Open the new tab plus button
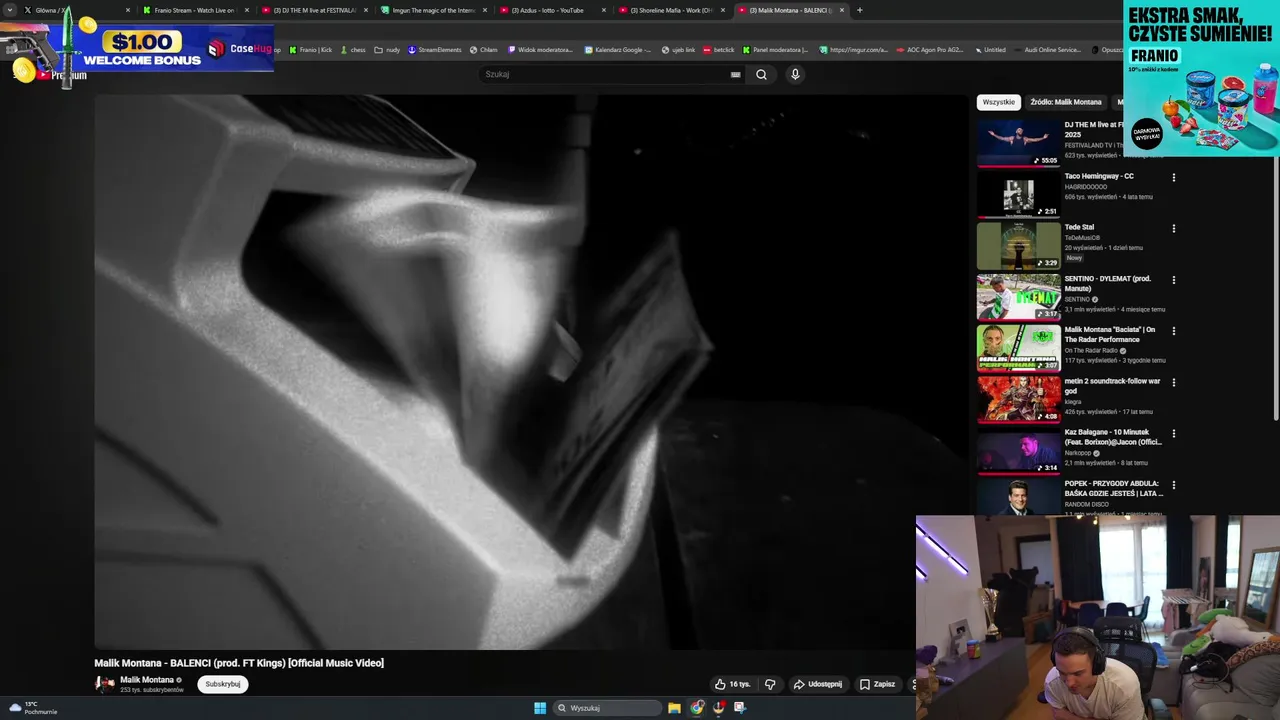 (x=859, y=10)
